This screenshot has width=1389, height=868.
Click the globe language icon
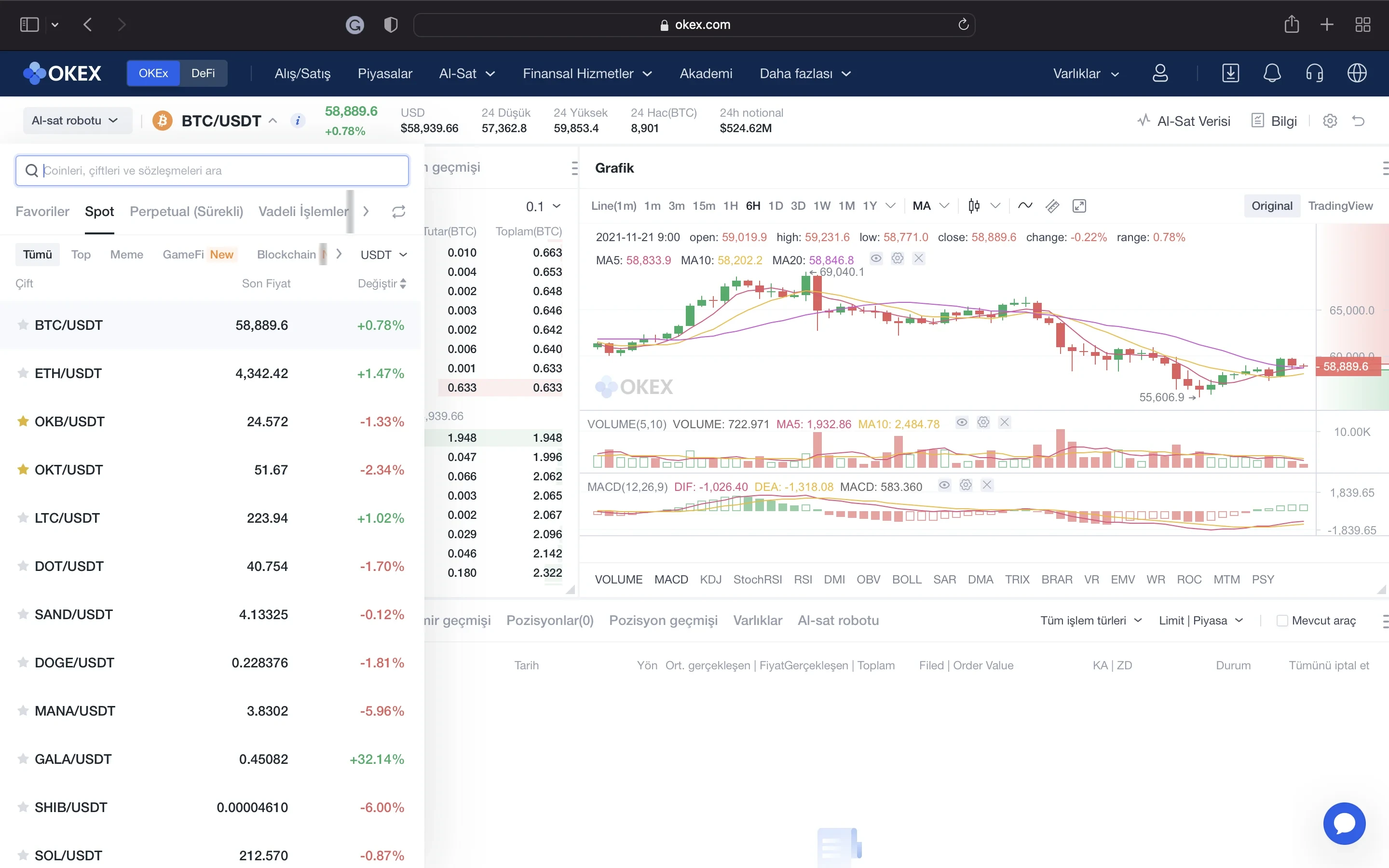coord(1357,73)
